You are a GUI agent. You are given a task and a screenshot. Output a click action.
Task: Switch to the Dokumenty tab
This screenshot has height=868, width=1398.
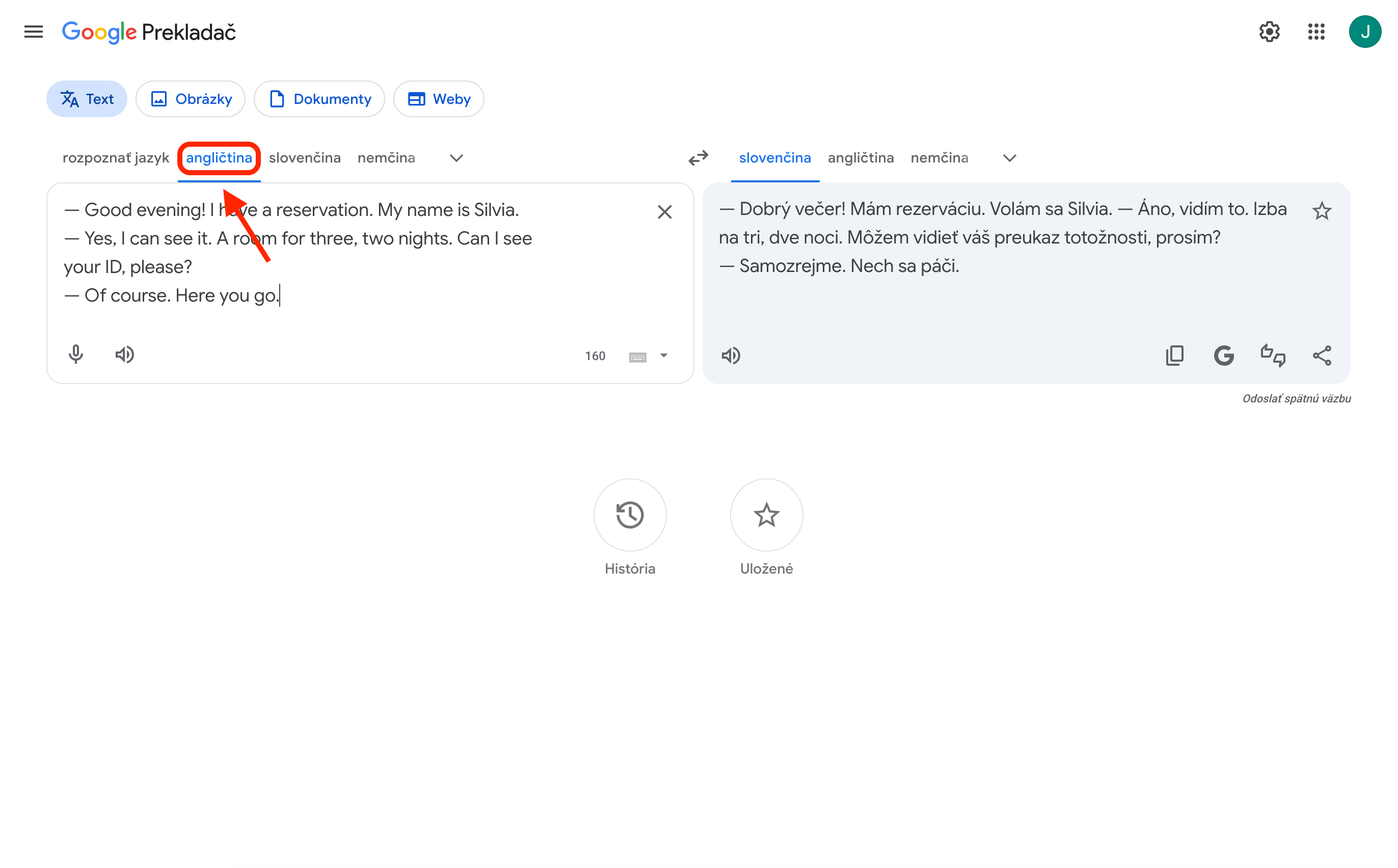tap(319, 99)
